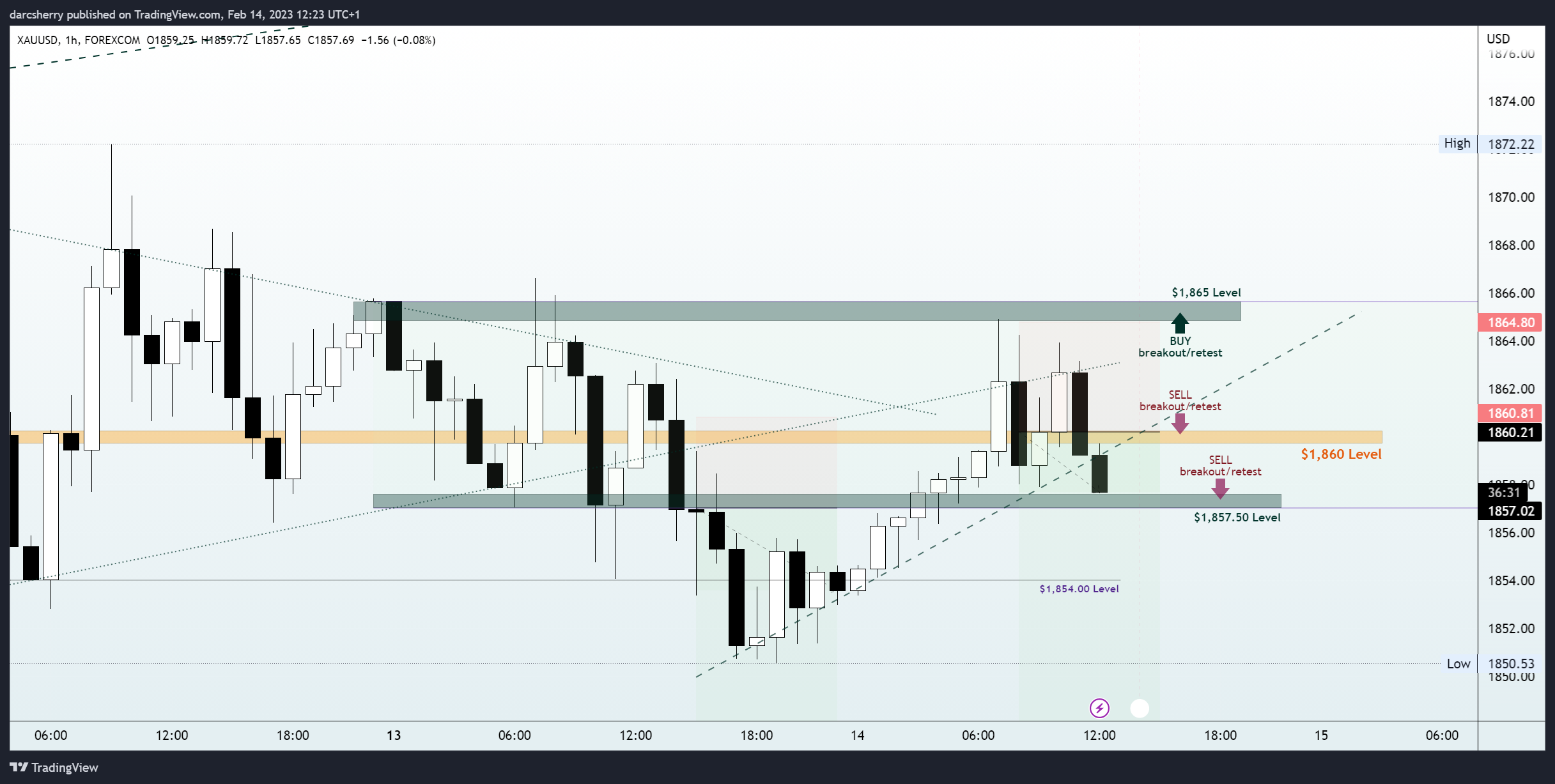The height and width of the screenshot is (784, 1555).
Task: Click the black 1857.02 current price tag
Action: pyautogui.click(x=1511, y=511)
